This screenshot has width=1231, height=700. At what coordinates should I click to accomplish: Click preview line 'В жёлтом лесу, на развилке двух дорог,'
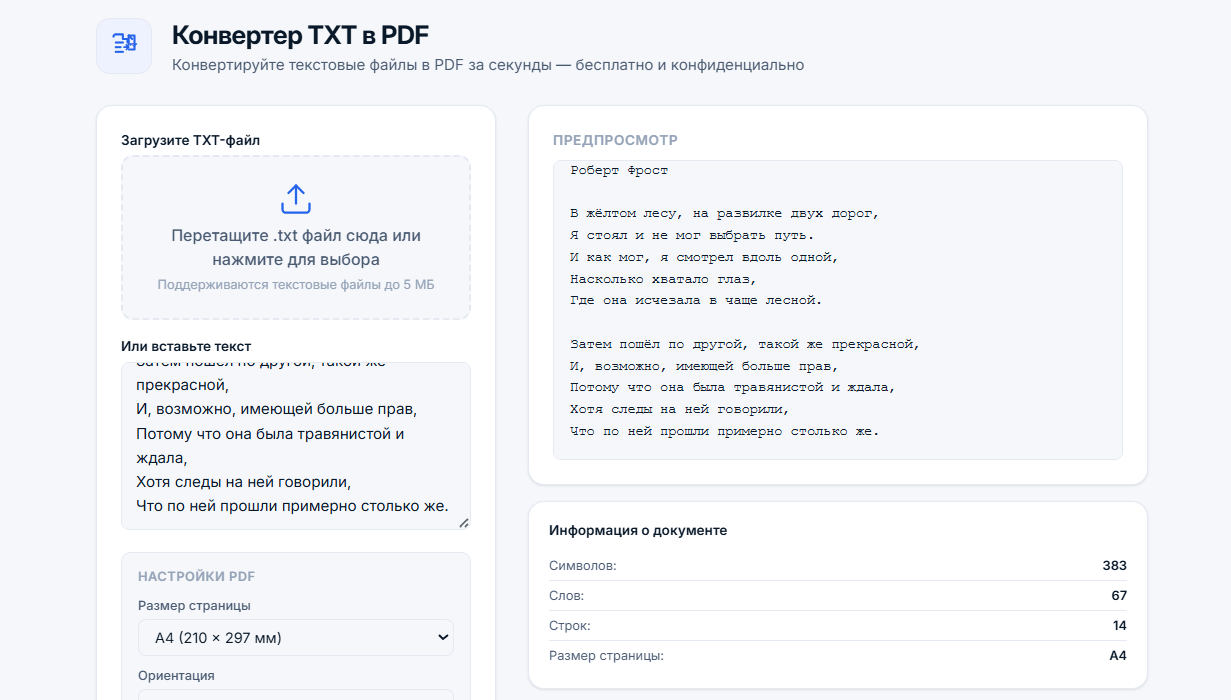click(x=724, y=213)
